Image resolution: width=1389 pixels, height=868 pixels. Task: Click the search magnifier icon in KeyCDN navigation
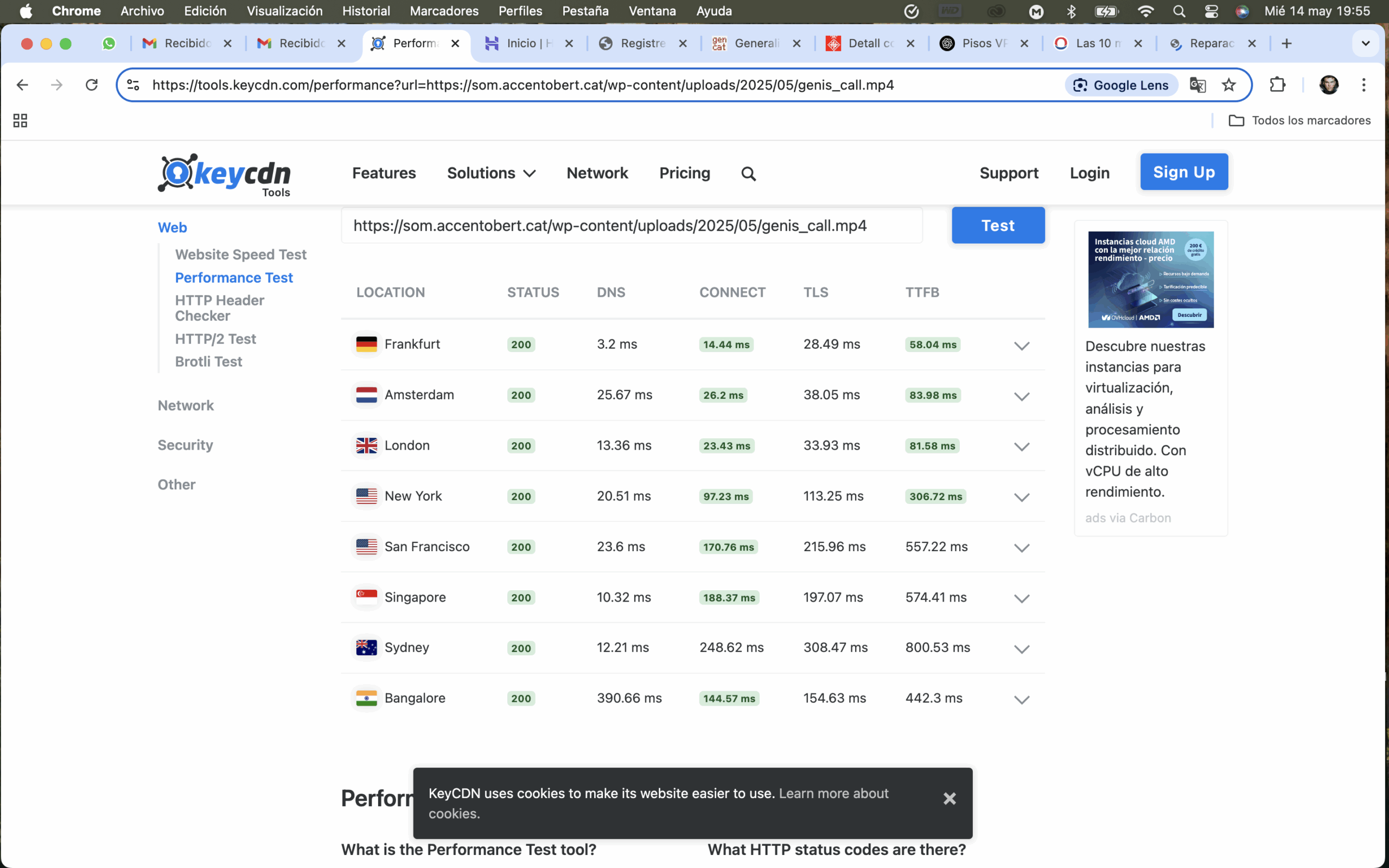[748, 174]
